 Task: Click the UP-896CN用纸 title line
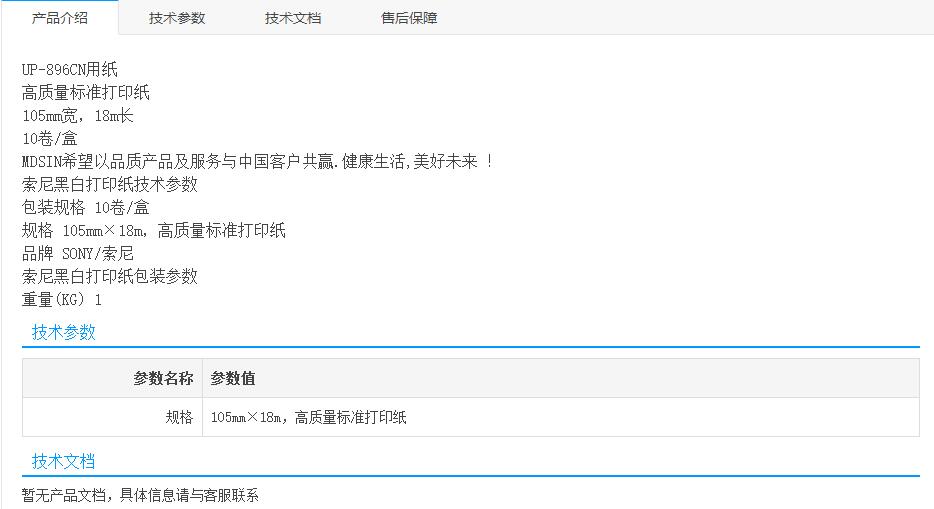[70, 70]
